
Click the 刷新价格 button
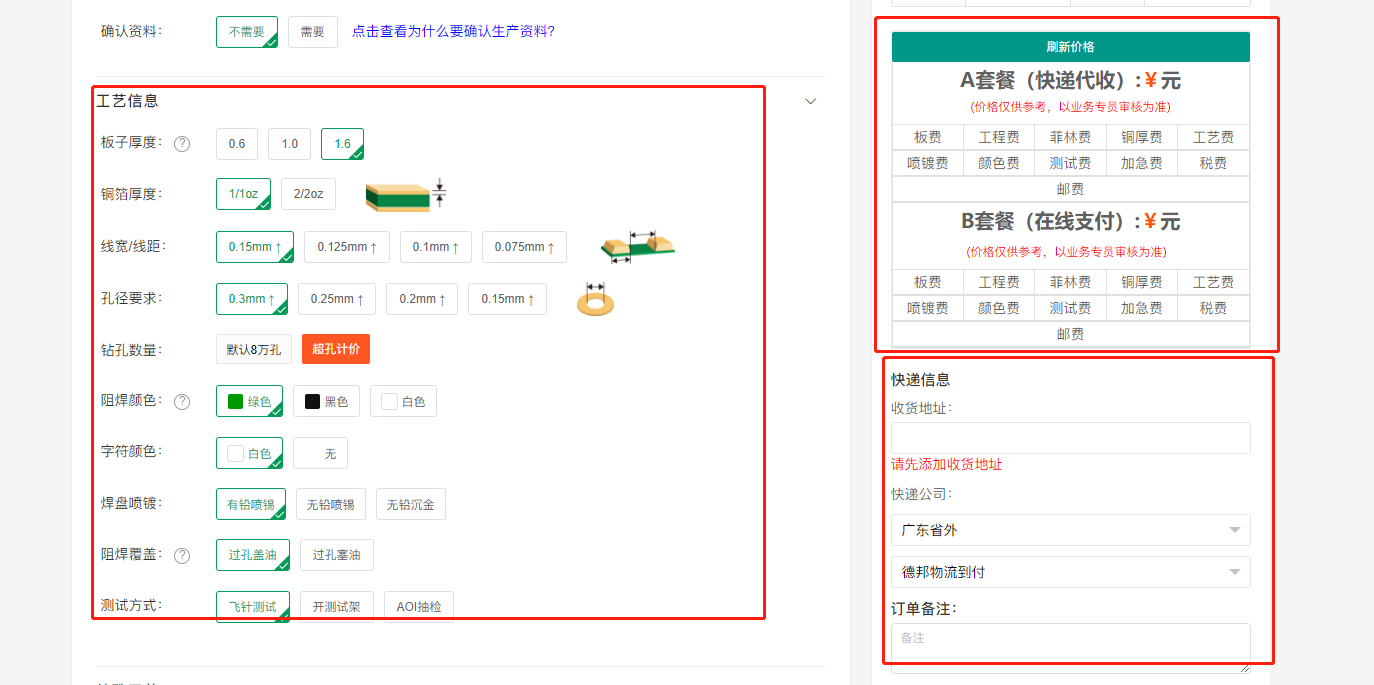pos(1070,46)
